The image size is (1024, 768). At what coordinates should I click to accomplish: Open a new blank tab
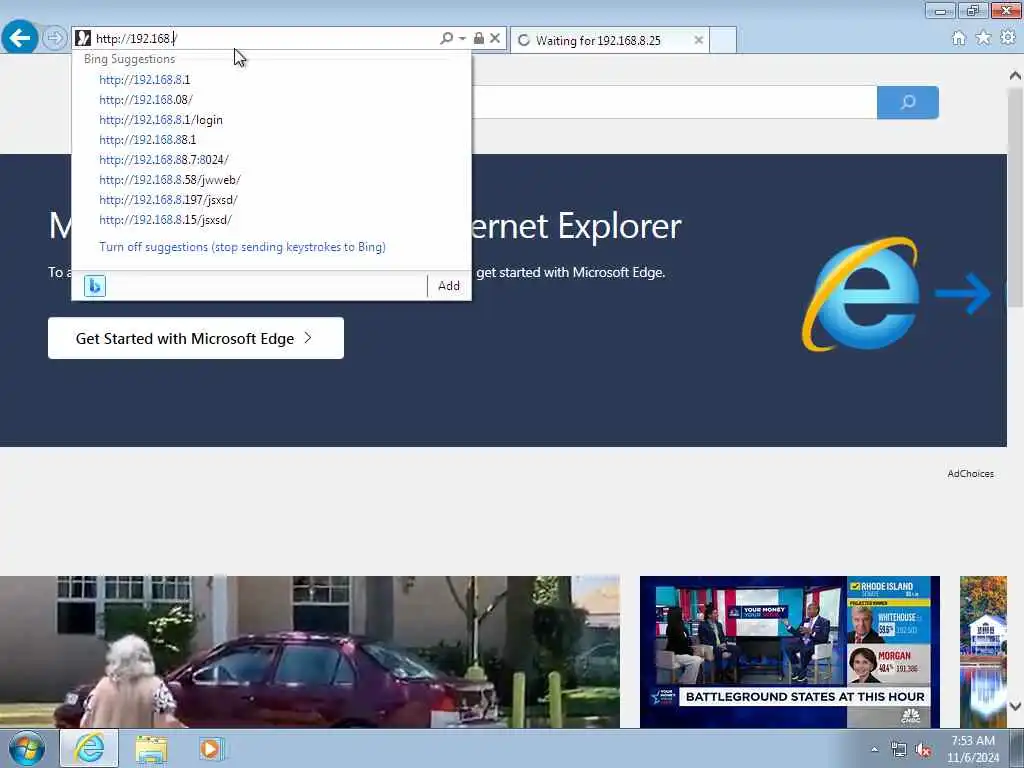click(x=723, y=40)
